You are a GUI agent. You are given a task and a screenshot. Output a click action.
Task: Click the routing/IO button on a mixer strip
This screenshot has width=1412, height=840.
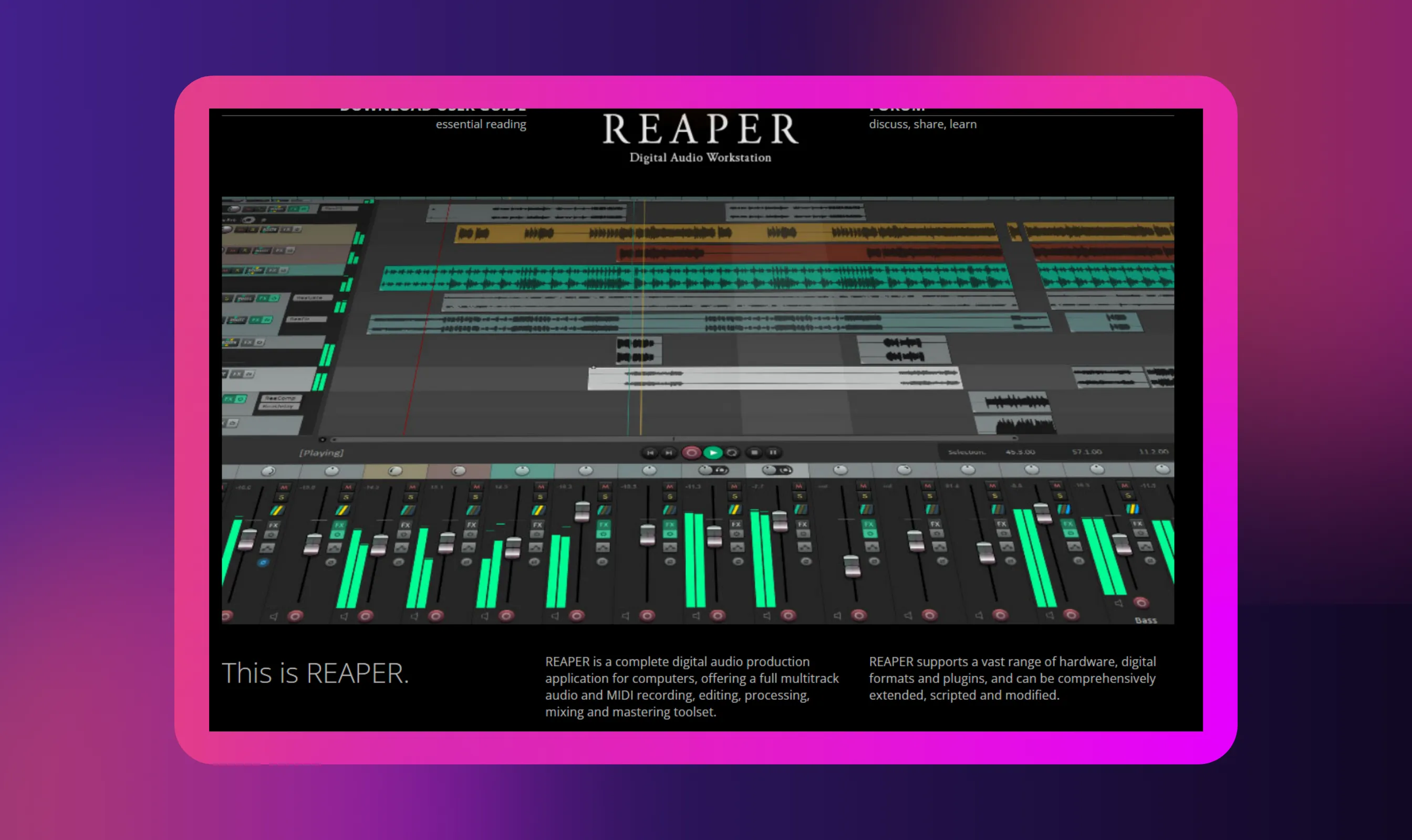[271, 535]
